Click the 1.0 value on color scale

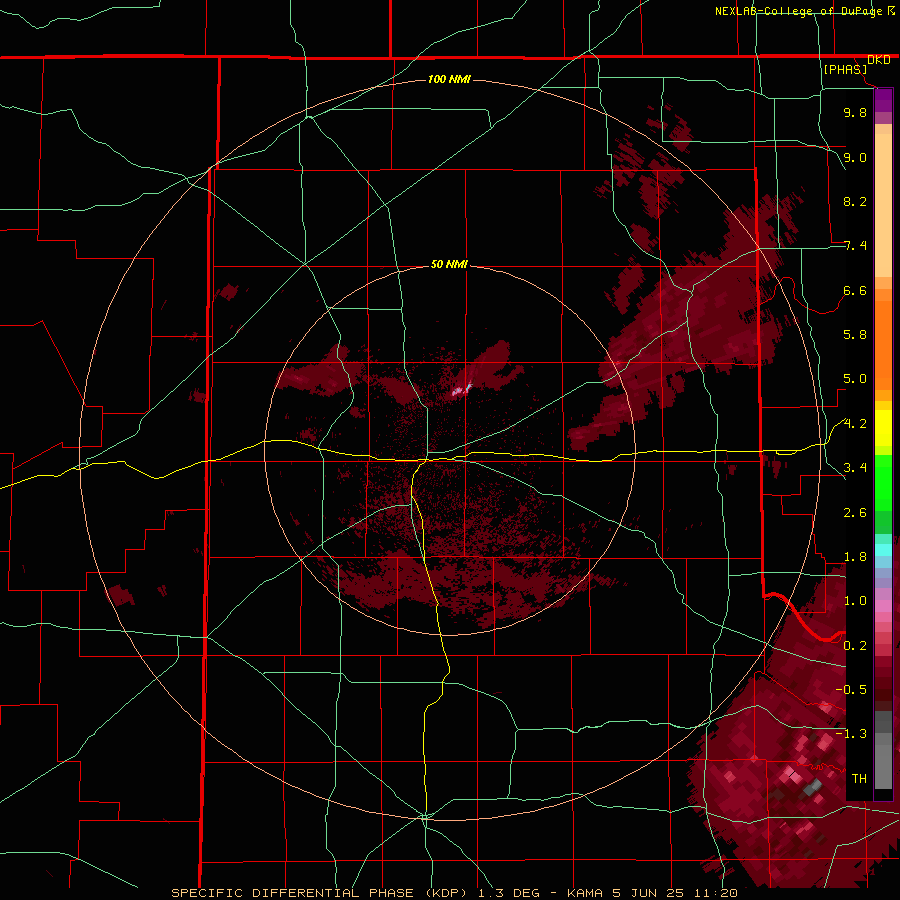[855, 601]
